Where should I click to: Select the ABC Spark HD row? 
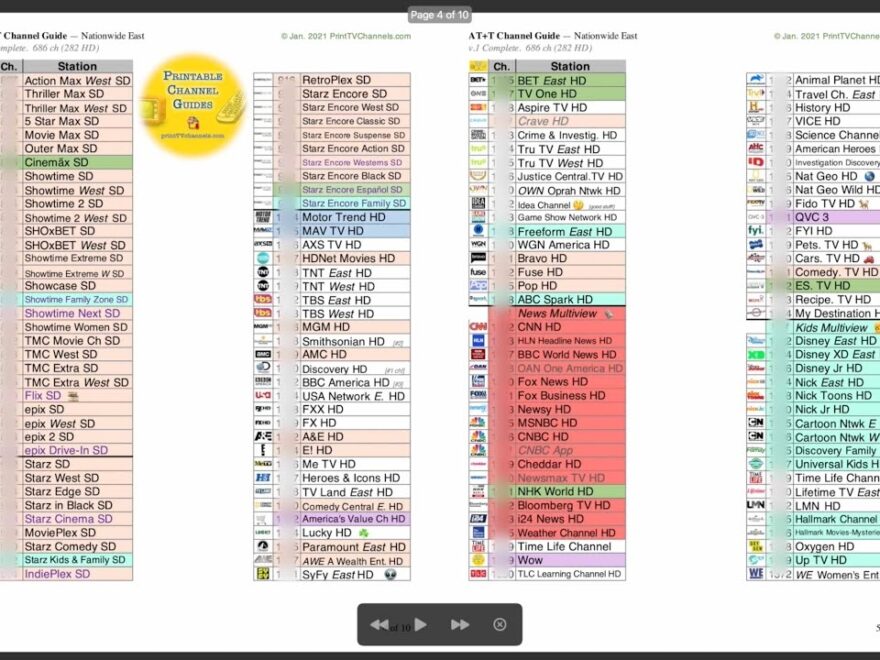[547, 300]
